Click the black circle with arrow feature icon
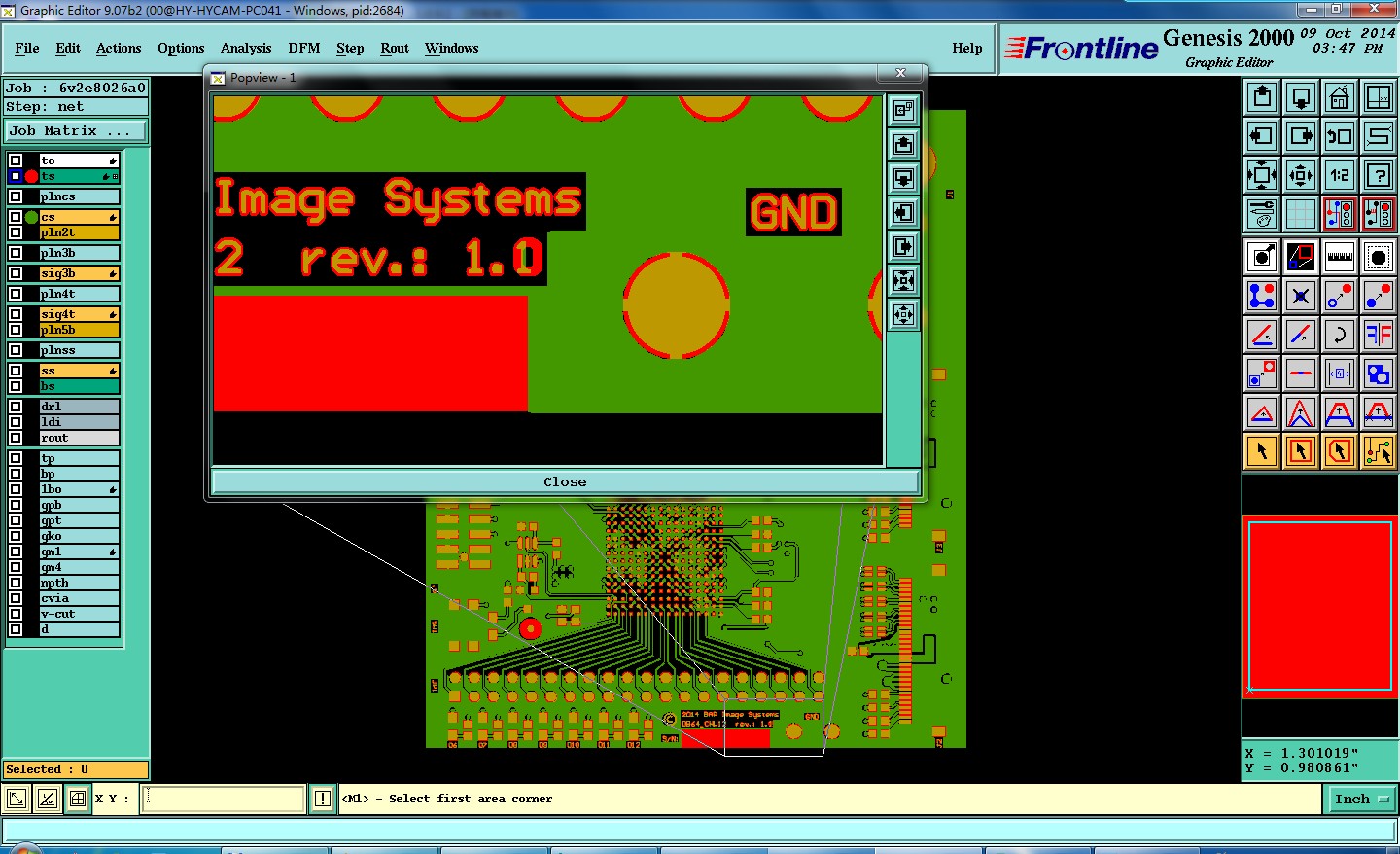The width and height of the screenshot is (1400, 854). coord(1262,257)
